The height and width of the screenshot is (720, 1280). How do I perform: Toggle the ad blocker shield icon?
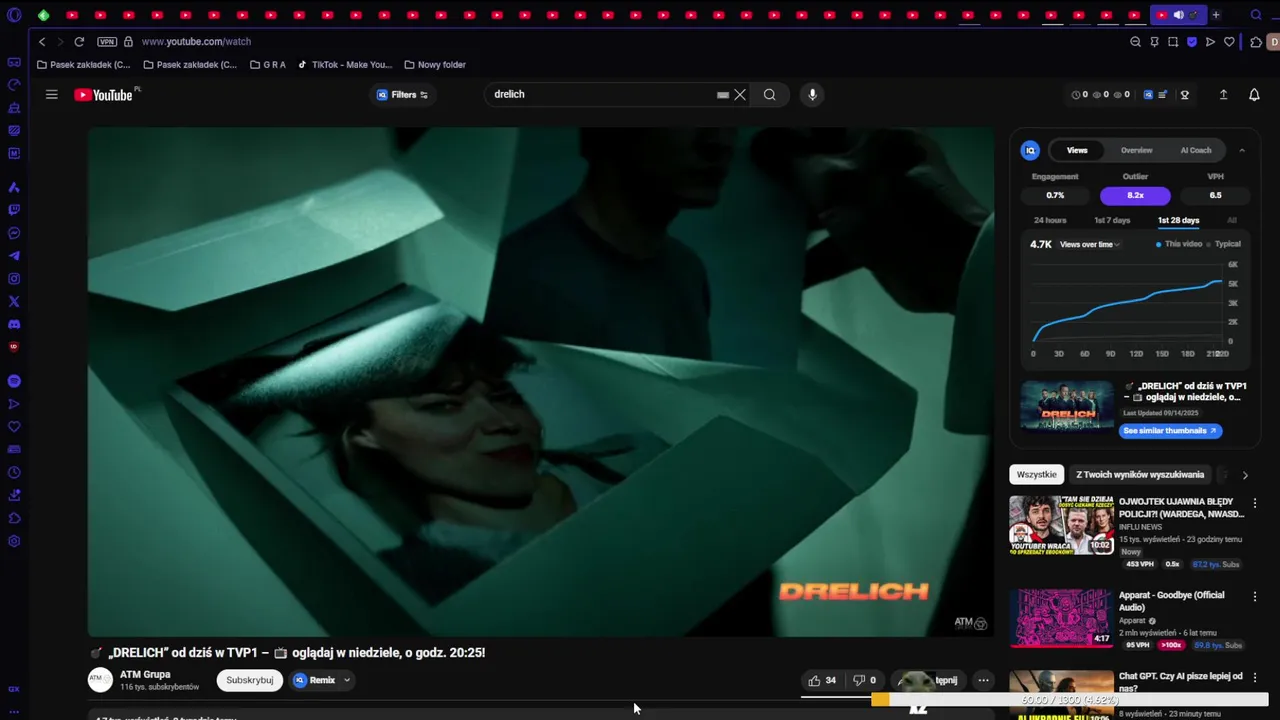[x=1191, y=42]
